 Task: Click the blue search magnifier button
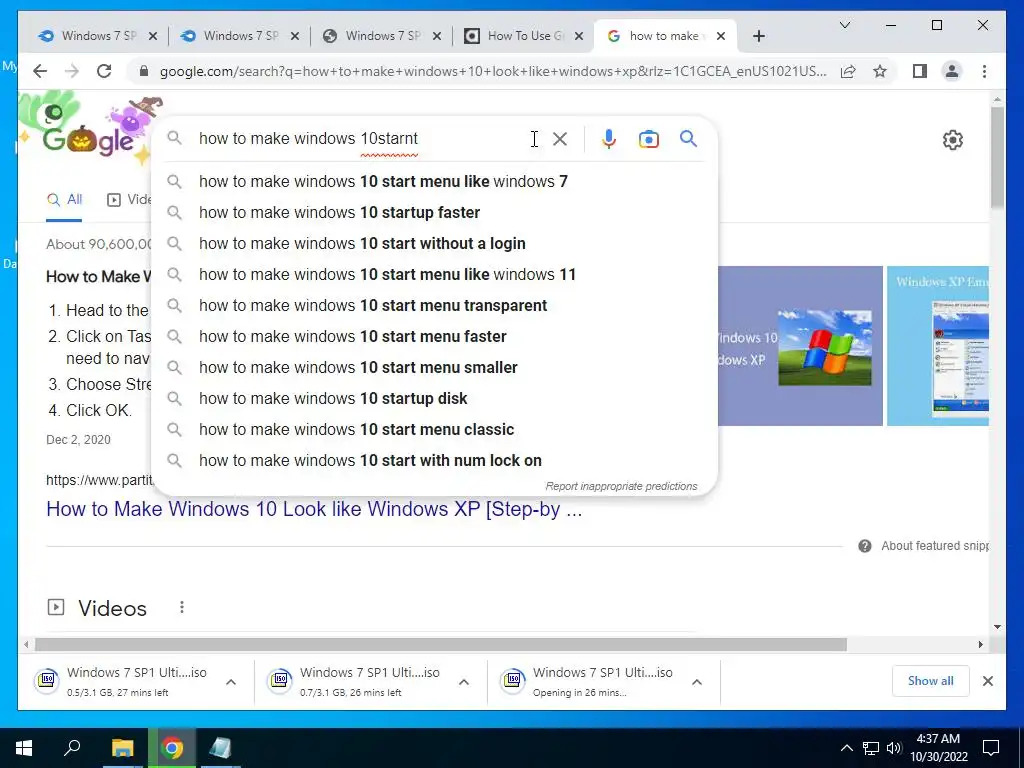point(688,138)
